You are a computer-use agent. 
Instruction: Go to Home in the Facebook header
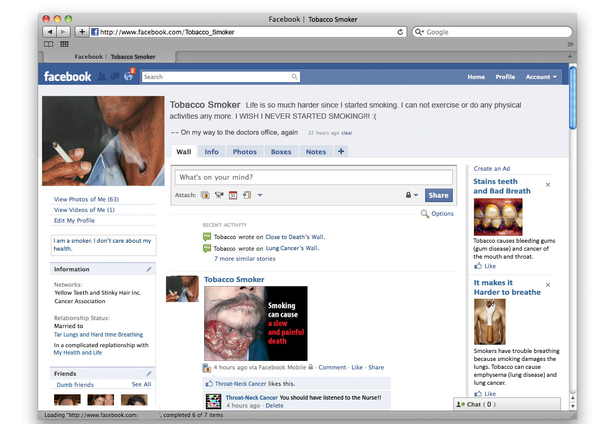pos(476,77)
